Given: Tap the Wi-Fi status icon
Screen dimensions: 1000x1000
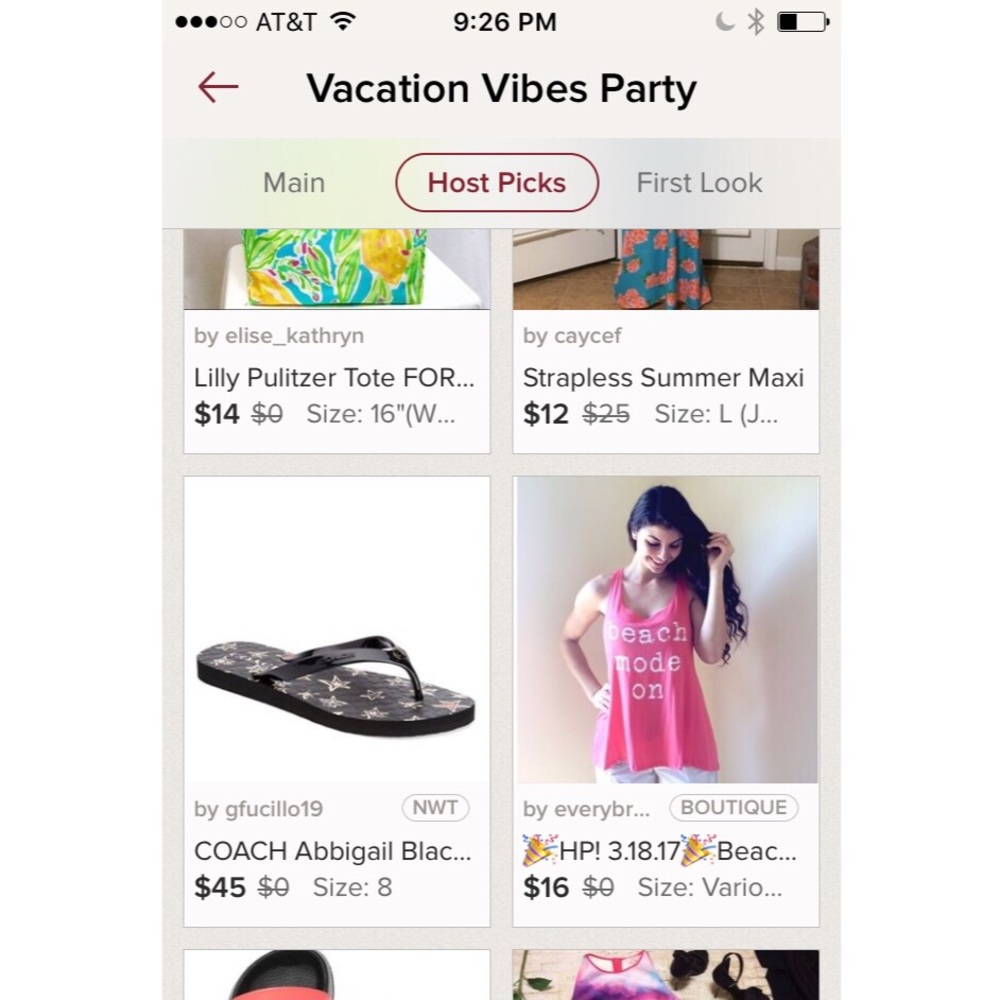Looking at the screenshot, I should [x=343, y=21].
